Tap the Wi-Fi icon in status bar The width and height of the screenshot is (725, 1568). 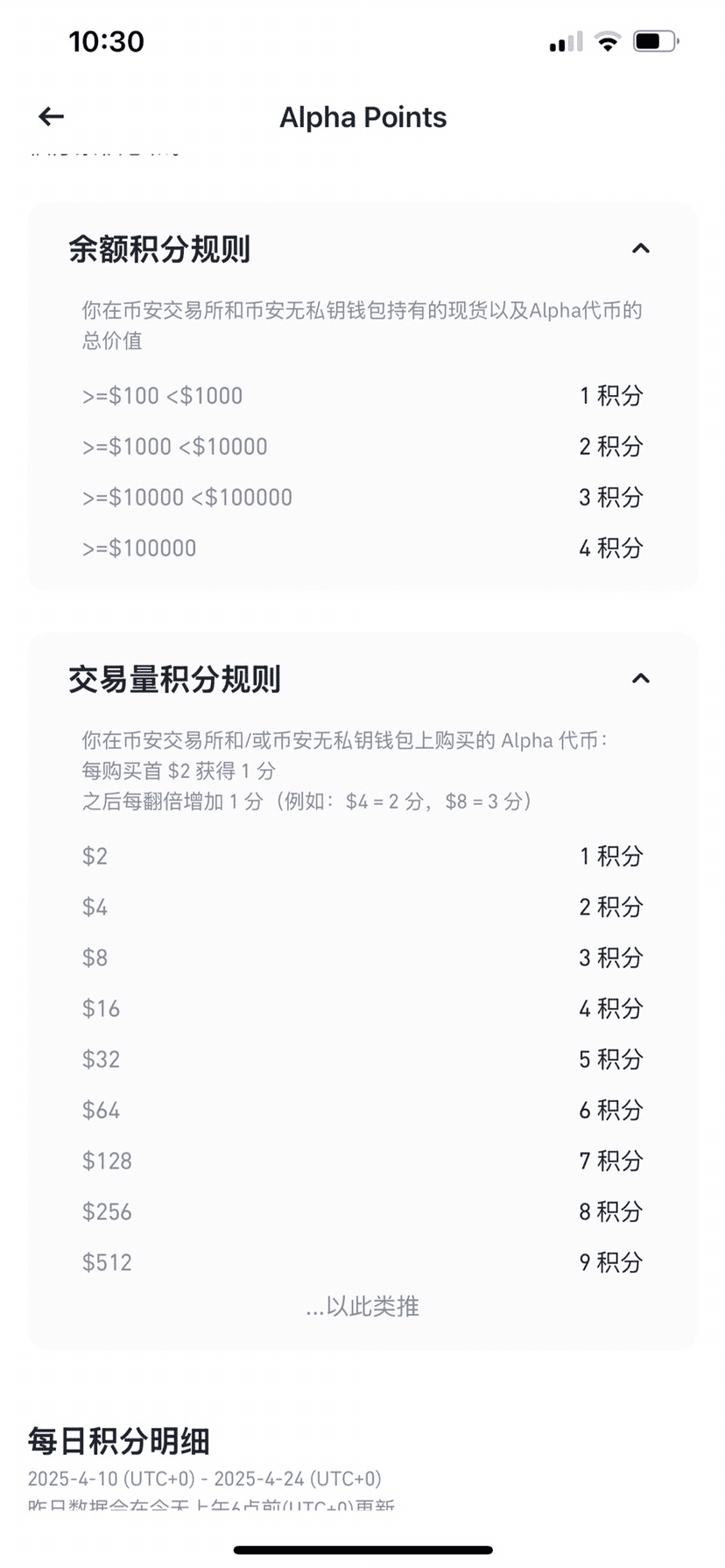tap(607, 41)
